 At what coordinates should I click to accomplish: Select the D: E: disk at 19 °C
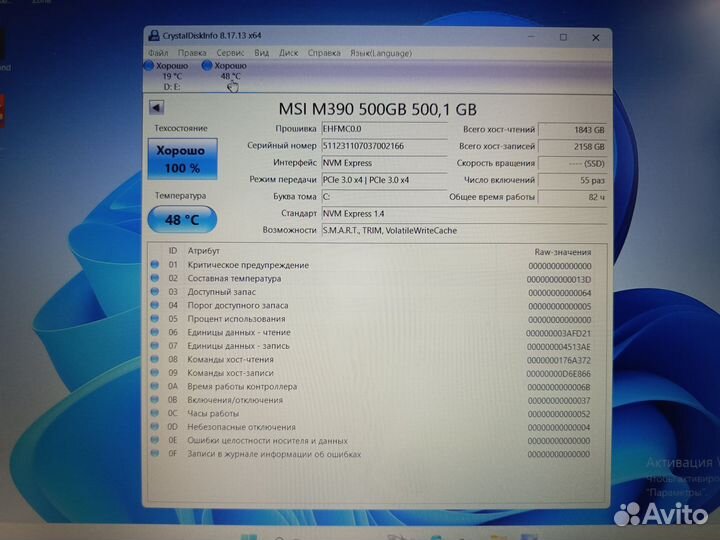(x=167, y=76)
